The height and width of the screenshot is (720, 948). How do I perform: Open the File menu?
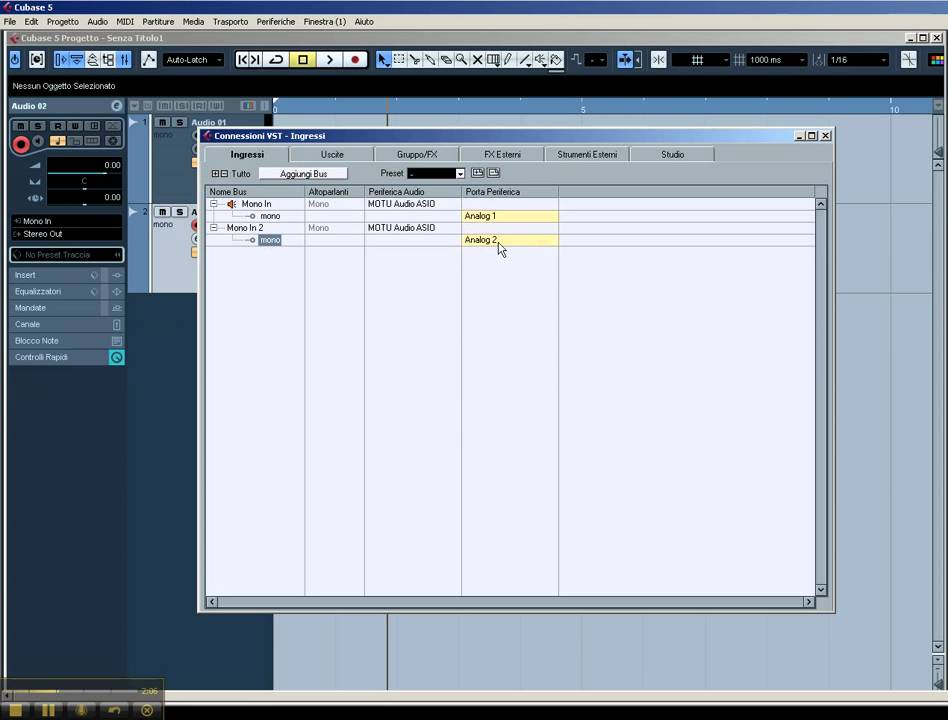(x=10, y=22)
